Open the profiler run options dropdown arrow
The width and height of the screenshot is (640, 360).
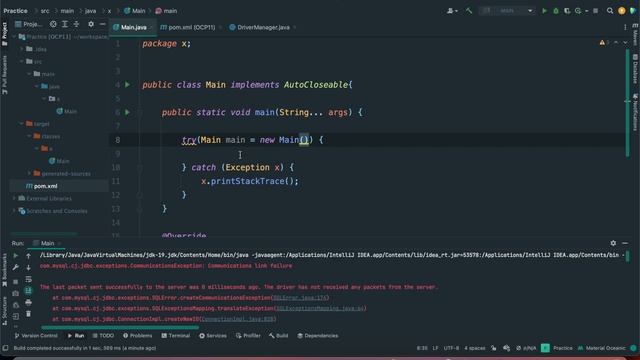(x=587, y=11)
